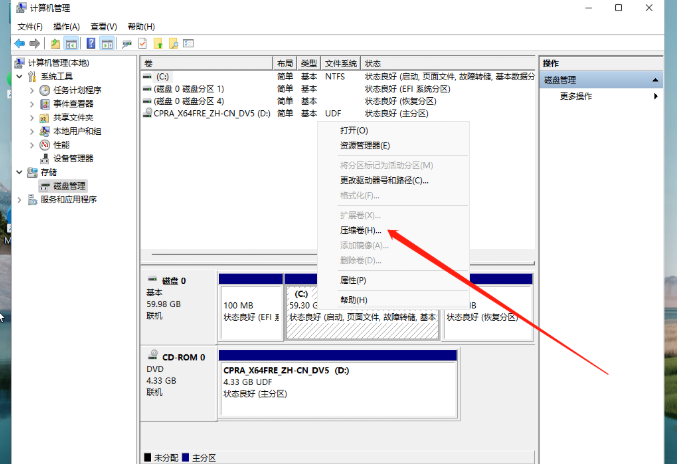Click the blue Help question-mark toolbar icon
Screen dimensions: 677x464
(91, 44)
